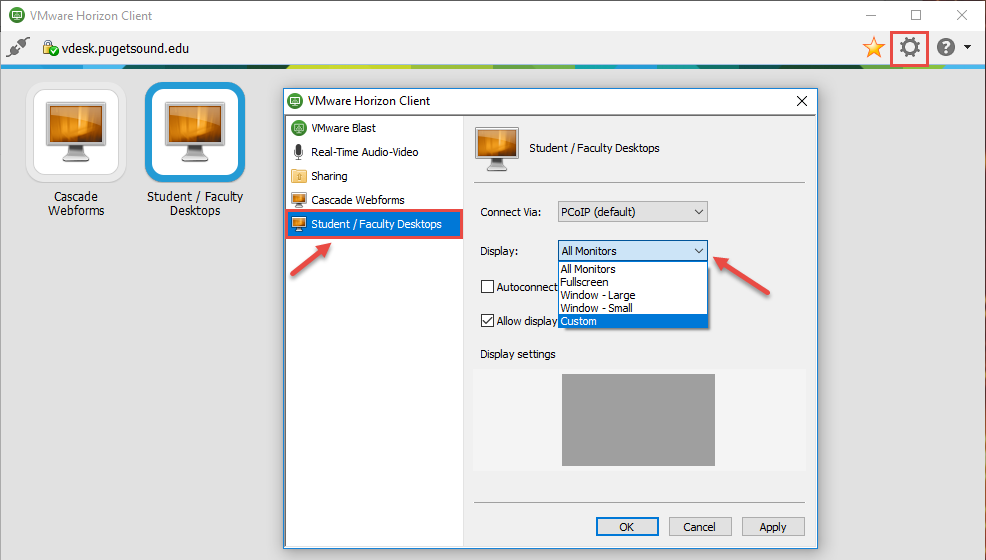Select the Cascade Webforms desktop thumbnail
The image size is (986, 560).
pyautogui.click(x=76, y=132)
